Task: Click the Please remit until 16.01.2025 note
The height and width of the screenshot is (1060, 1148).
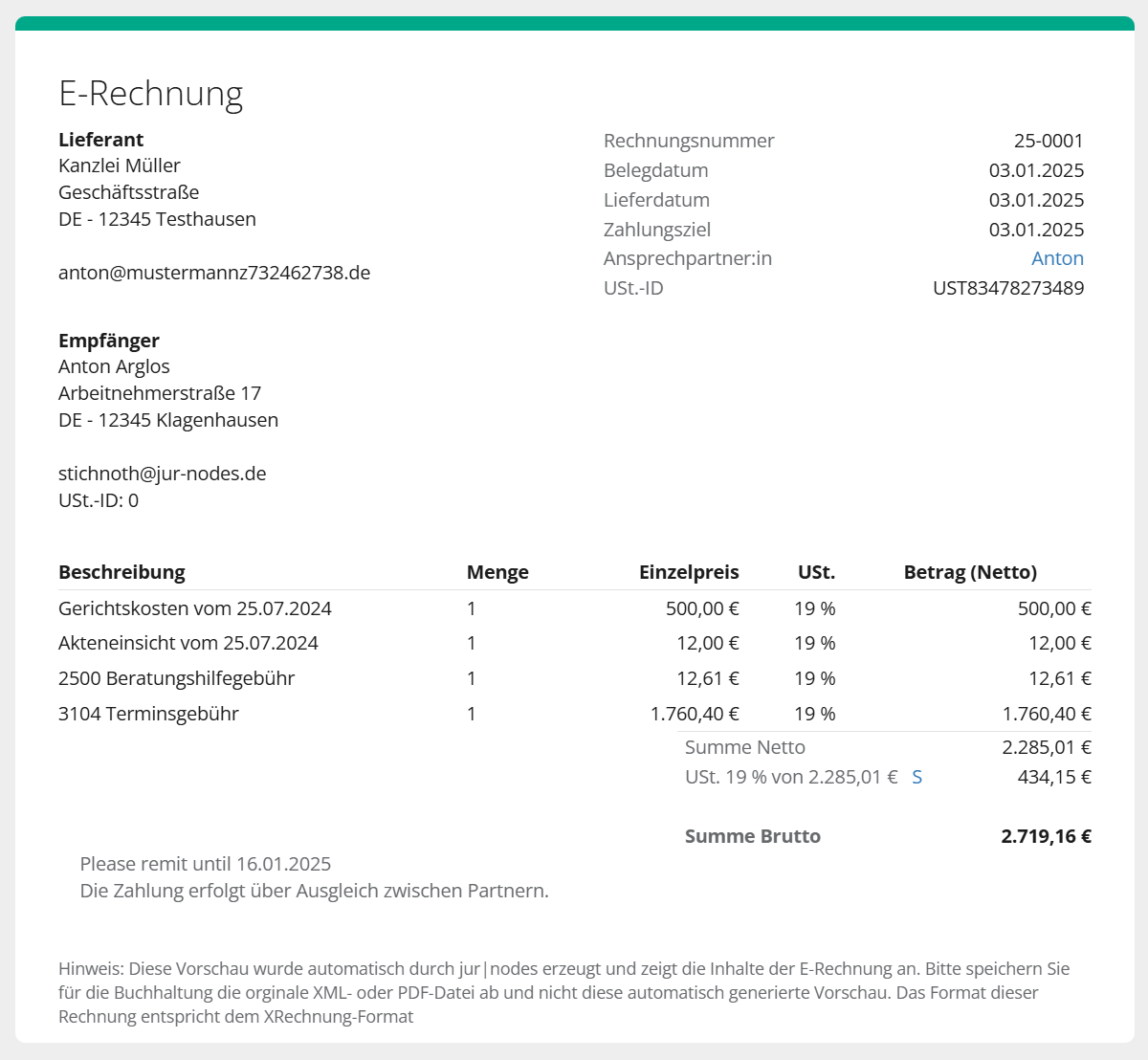Action: point(206,864)
